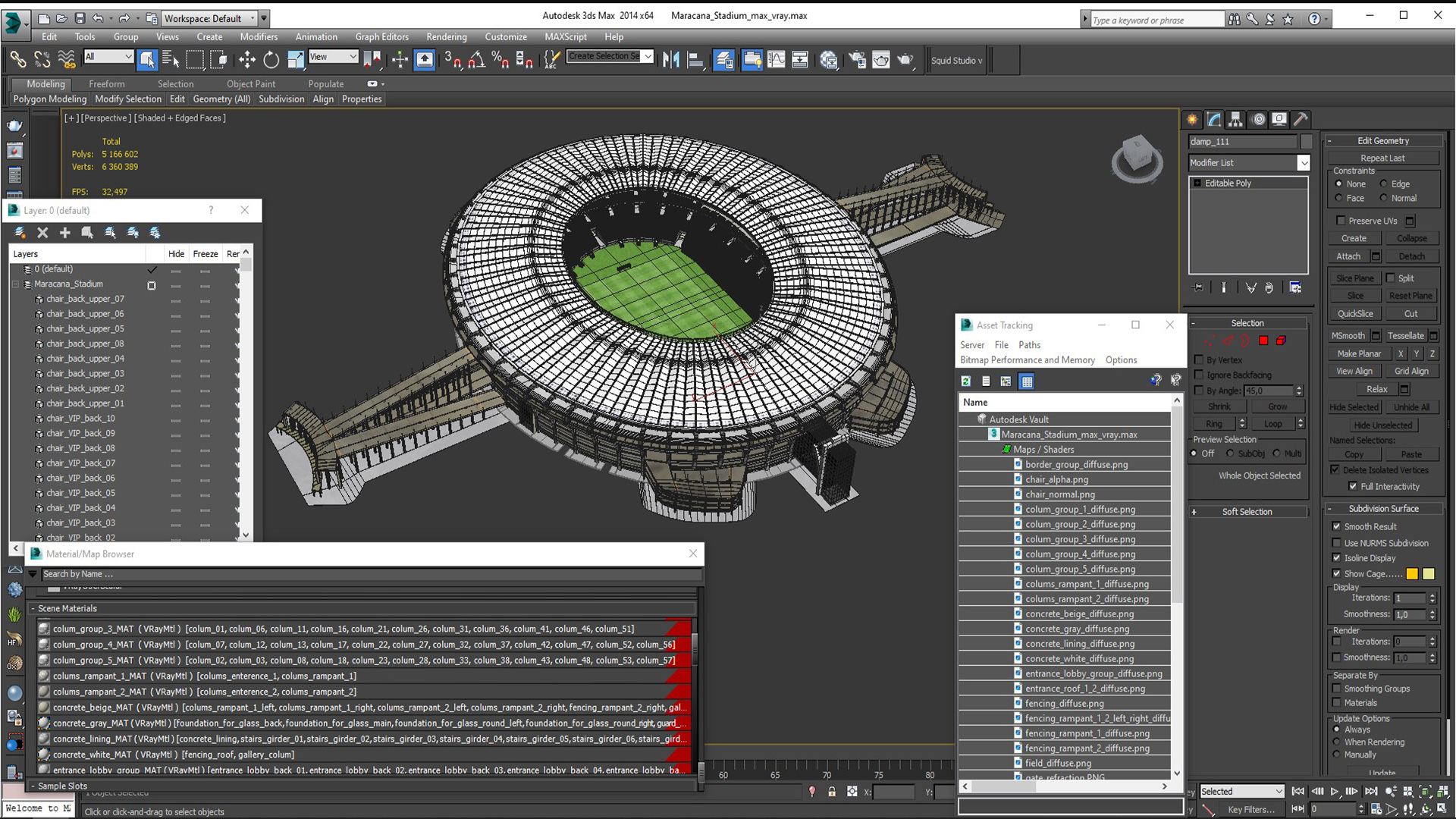Click the Mirror tool icon
This screenshot has width=1456, height=819.
click(x=671, y=59)
